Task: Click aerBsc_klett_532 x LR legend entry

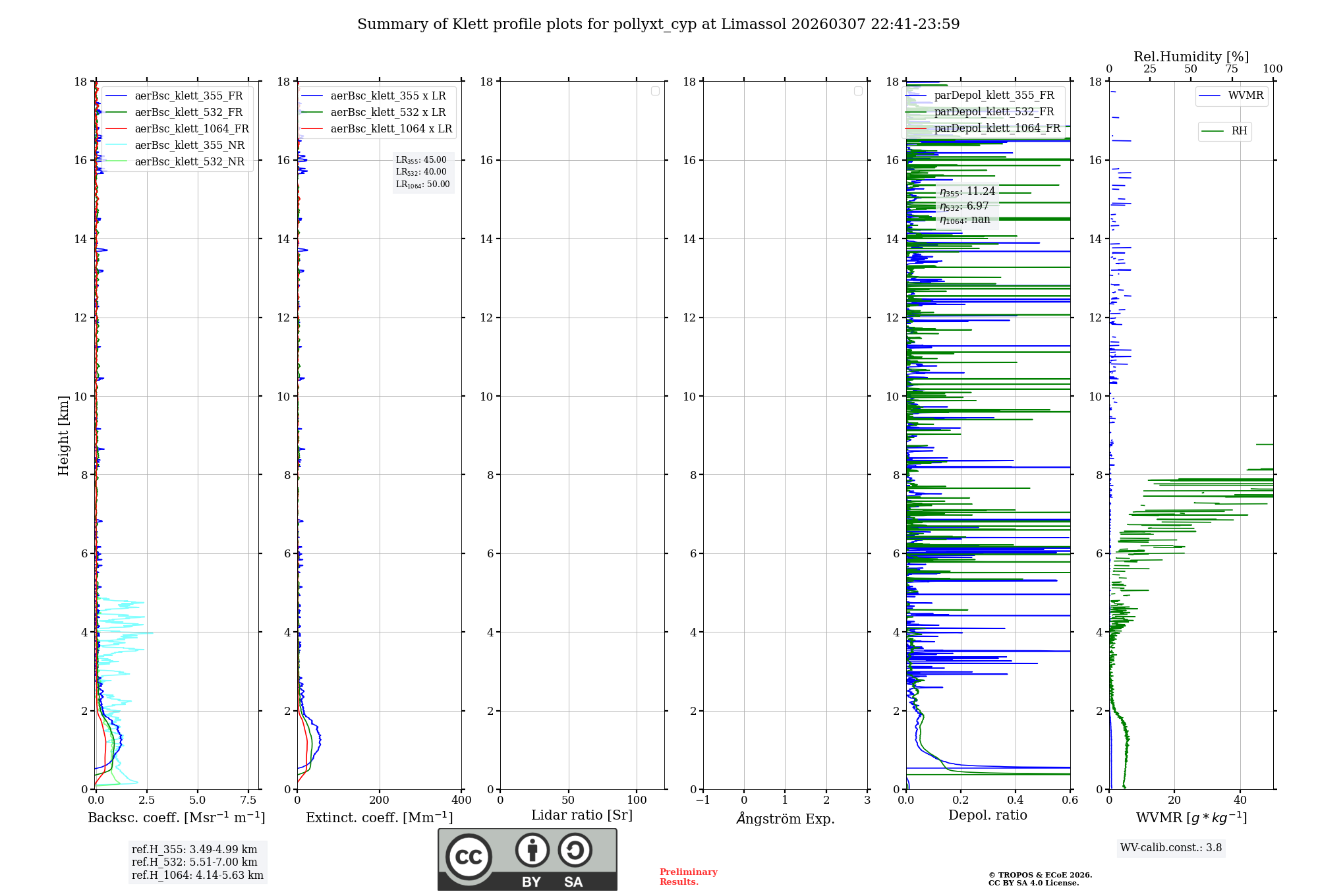Action: (387, 113)
